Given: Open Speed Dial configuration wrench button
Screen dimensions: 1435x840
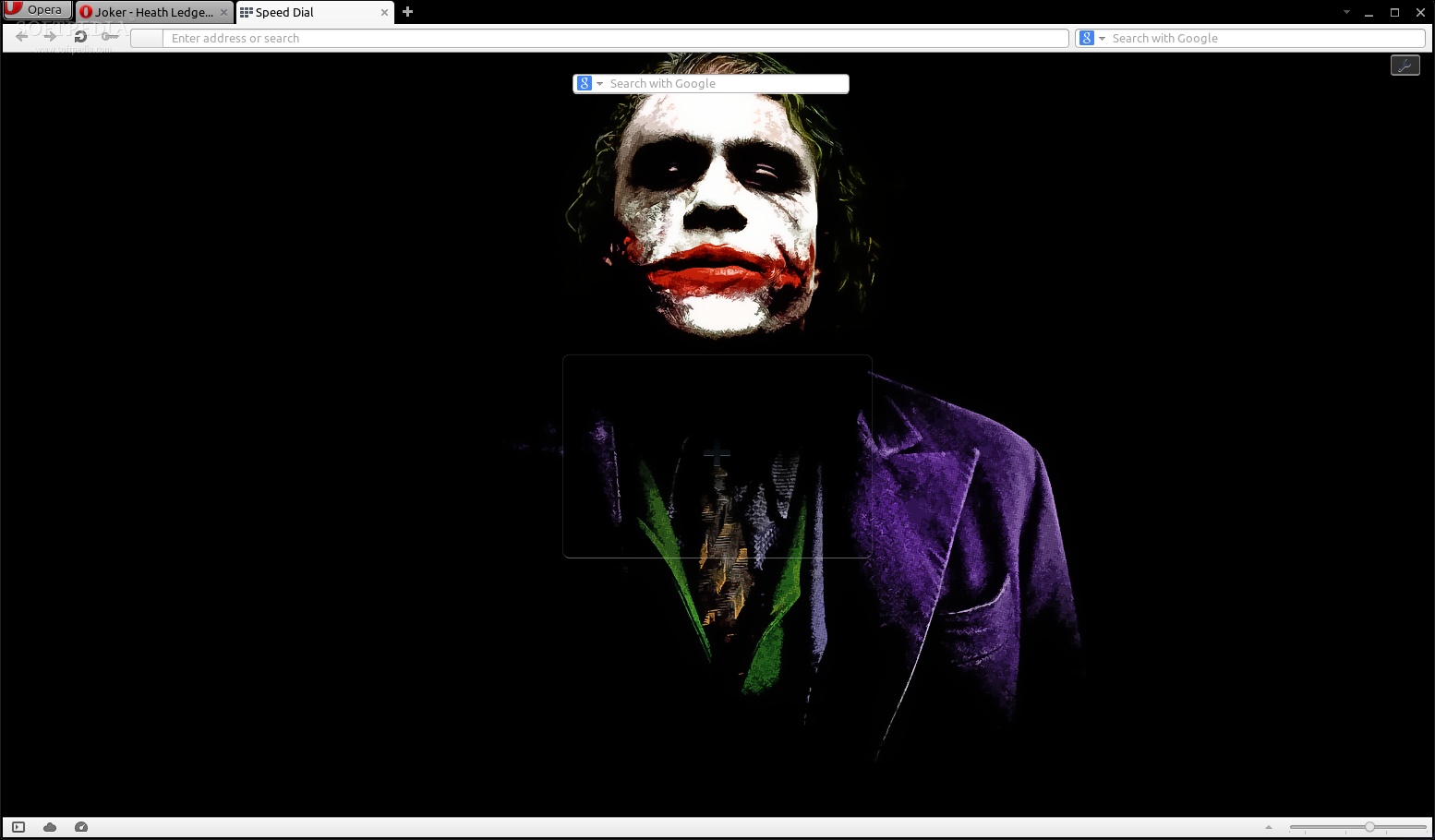Looking at the screenshot, I should pyautogui.click(x=1405, y=66).
